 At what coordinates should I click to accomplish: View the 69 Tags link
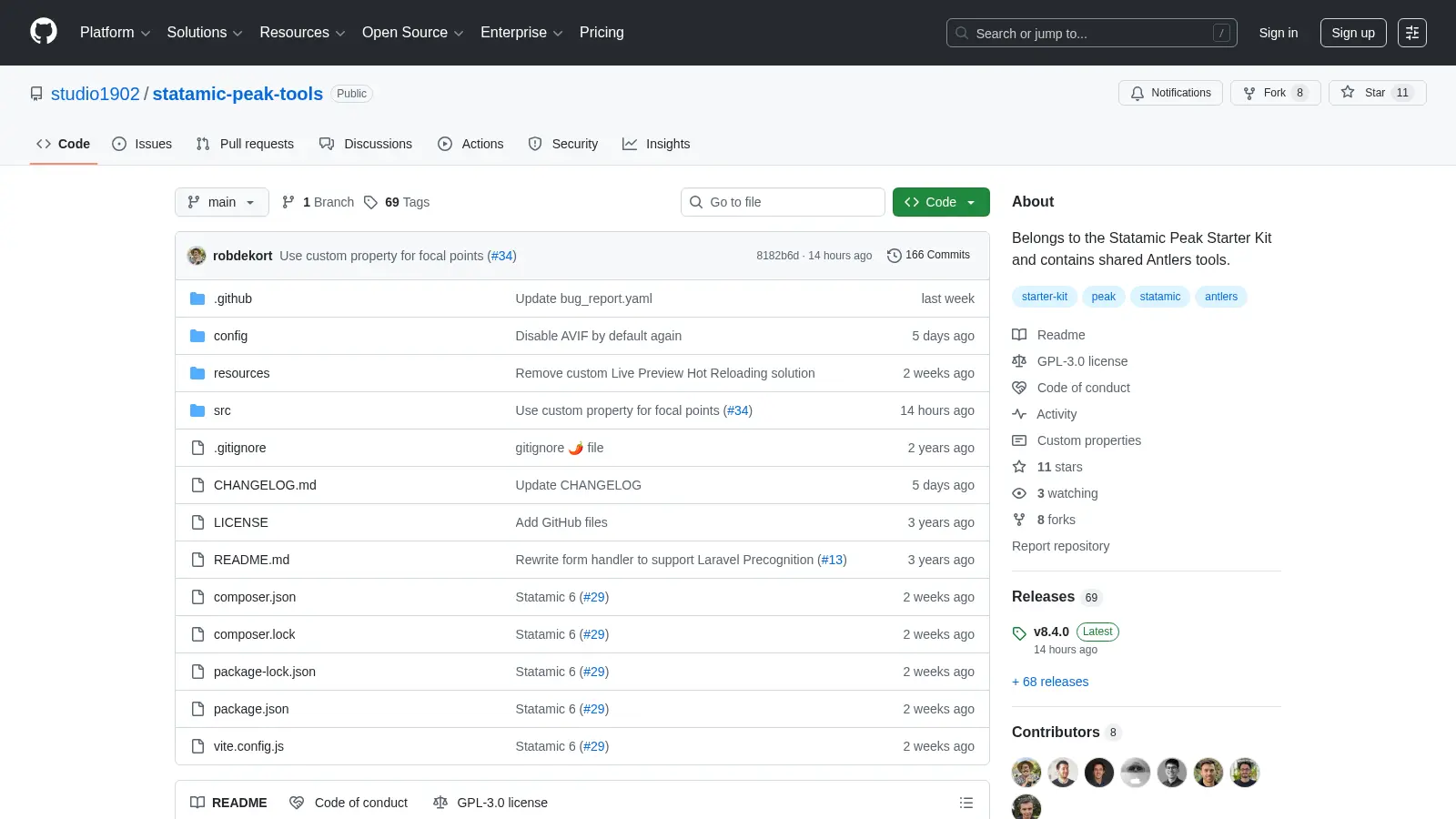(x=397, y=202)
